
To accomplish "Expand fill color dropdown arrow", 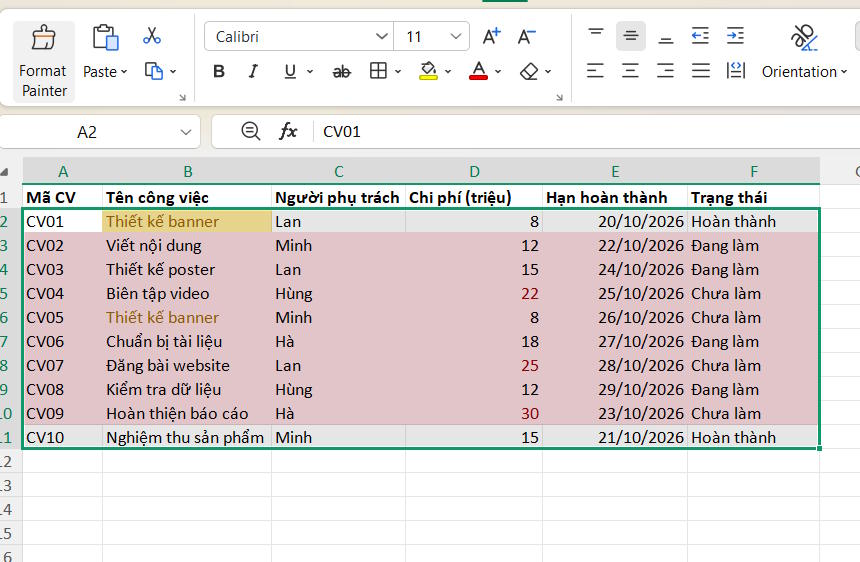I will pos(448,71).
